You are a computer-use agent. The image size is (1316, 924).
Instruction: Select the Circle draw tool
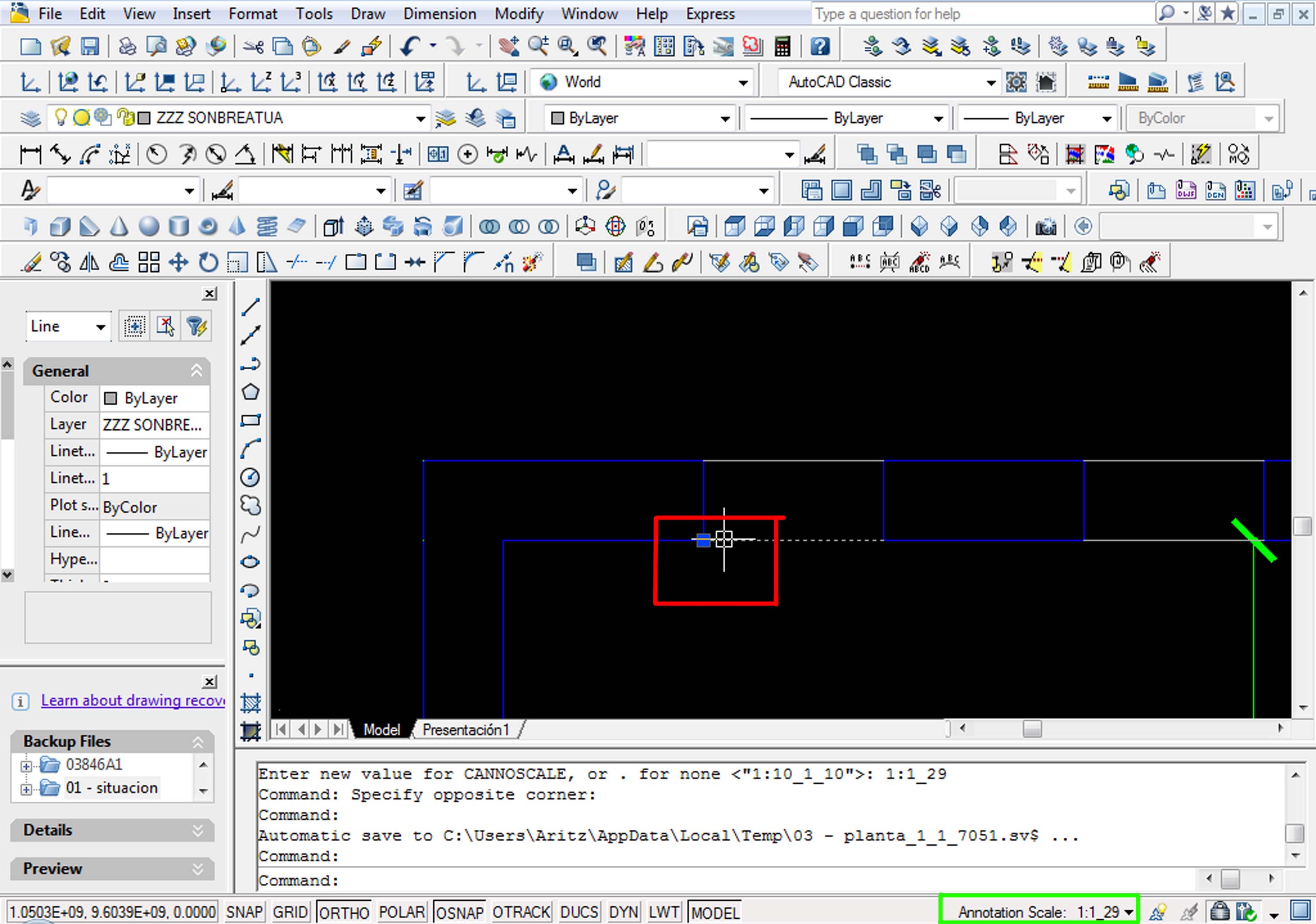coord(250,477)
